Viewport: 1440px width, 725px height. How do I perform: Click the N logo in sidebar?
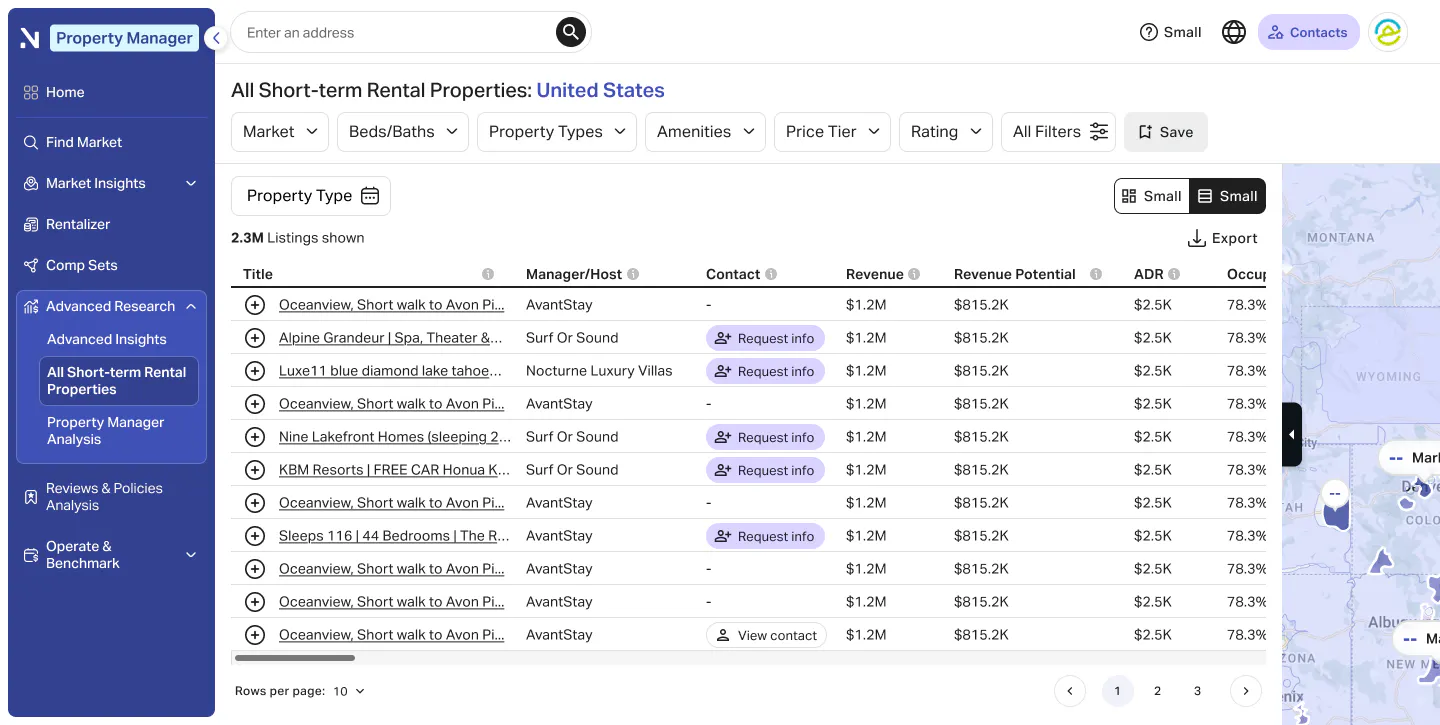pyautogui.click(x=30, y=38)
